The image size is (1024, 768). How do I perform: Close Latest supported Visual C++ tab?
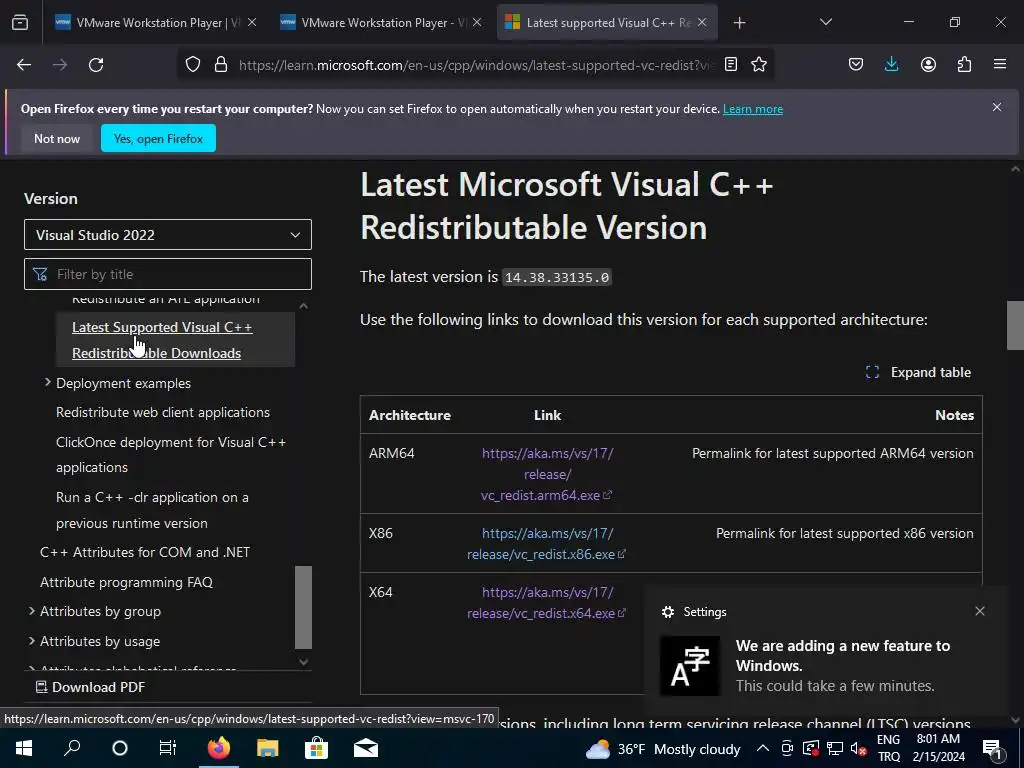coord(702,23)
